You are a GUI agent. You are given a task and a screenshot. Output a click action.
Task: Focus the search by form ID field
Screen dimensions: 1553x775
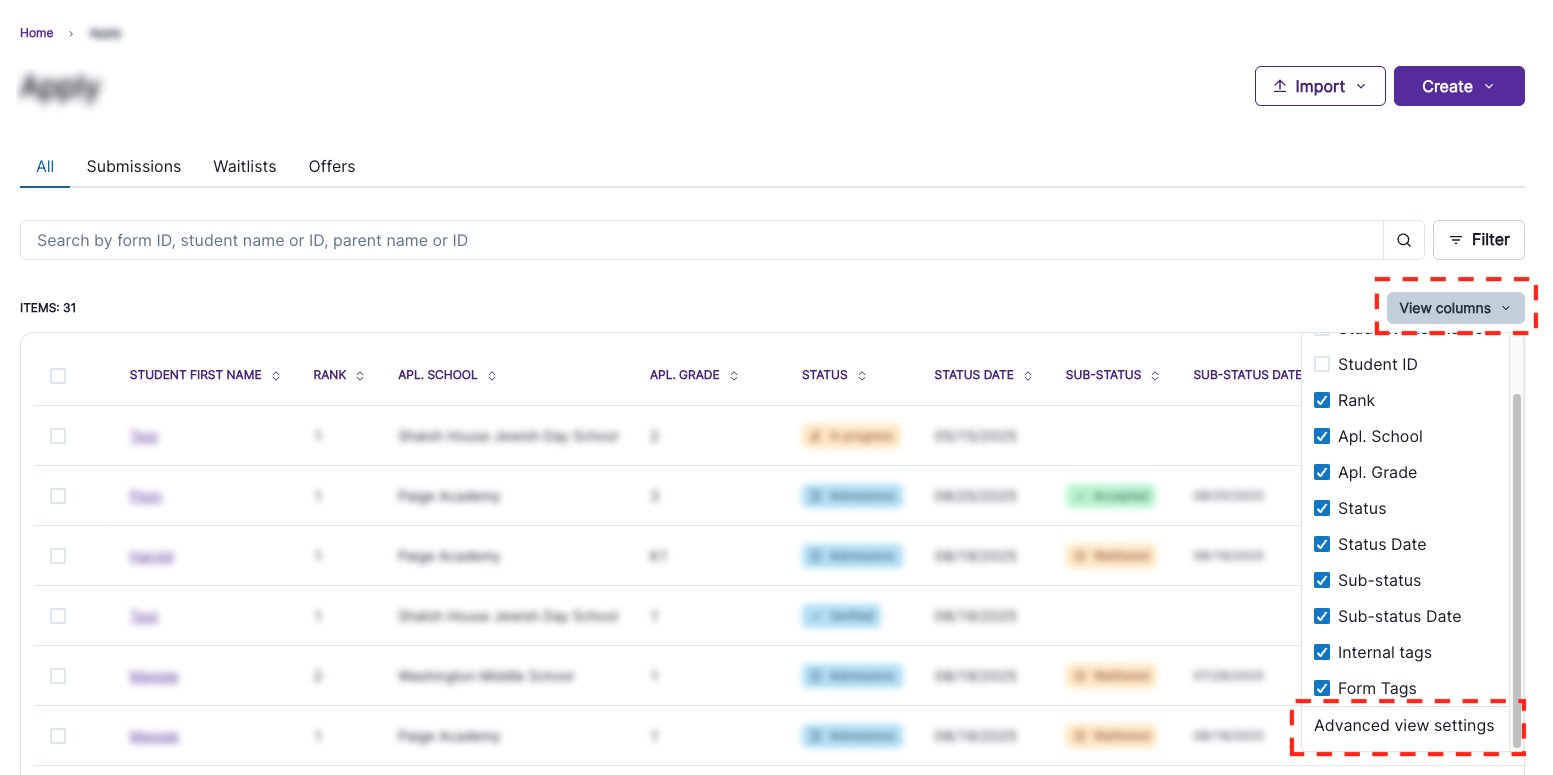pos(700,240)
